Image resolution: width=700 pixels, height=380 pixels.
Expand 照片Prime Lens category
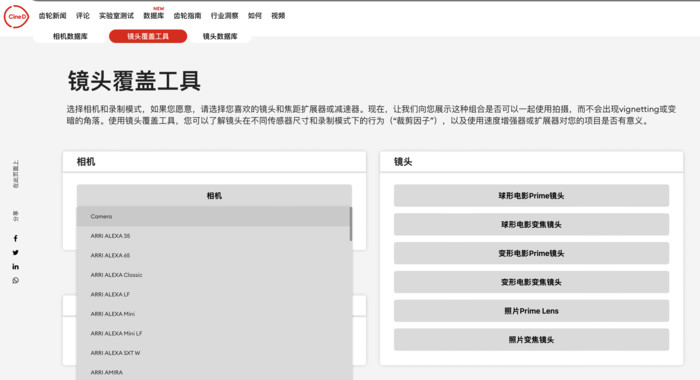pos(531,311)
